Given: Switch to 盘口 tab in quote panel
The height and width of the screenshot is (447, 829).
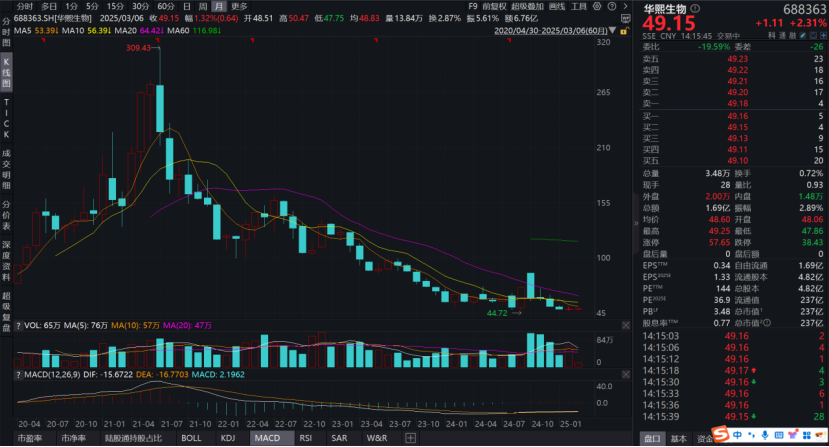Looking at the screenshot, I should point(652,439).
